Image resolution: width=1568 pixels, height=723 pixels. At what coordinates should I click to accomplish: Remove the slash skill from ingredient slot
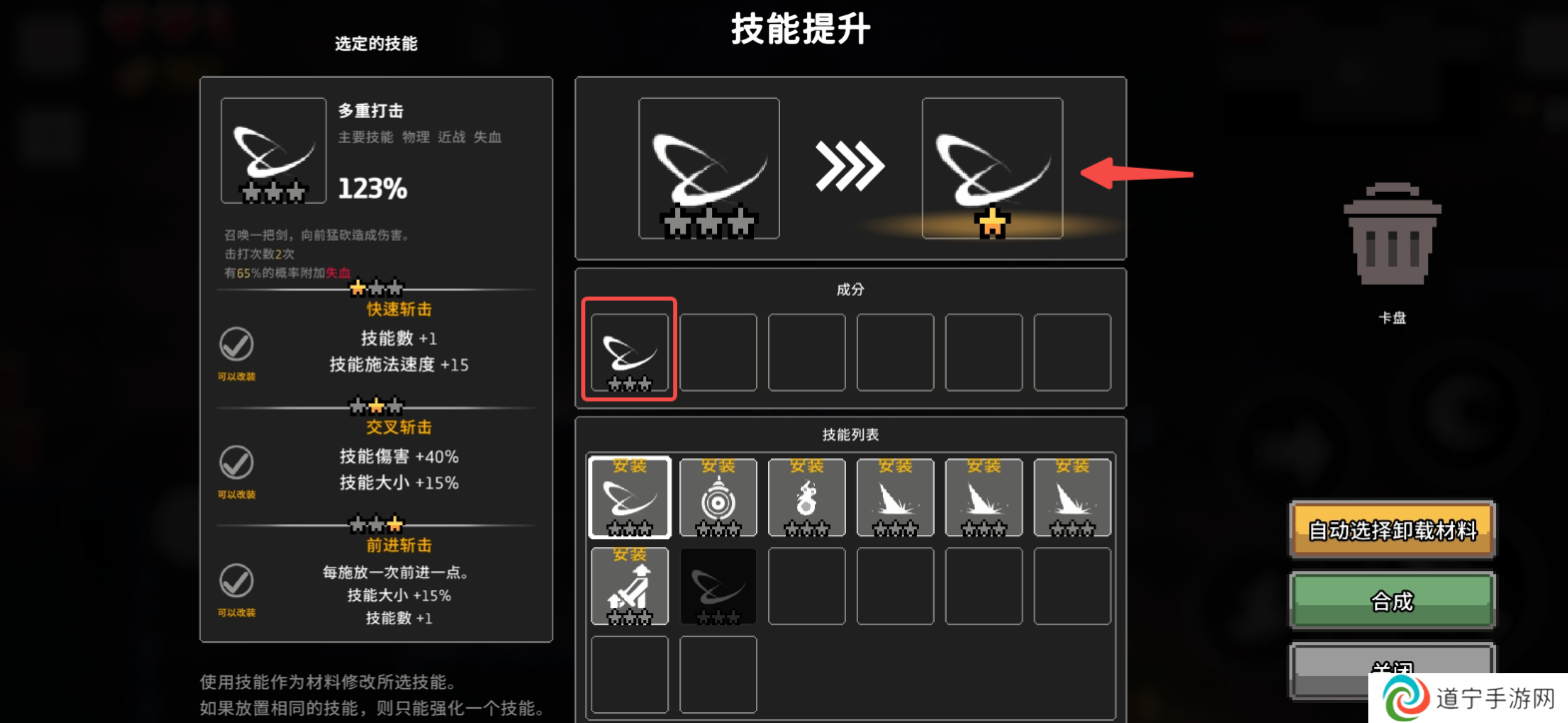coord(630,352)
